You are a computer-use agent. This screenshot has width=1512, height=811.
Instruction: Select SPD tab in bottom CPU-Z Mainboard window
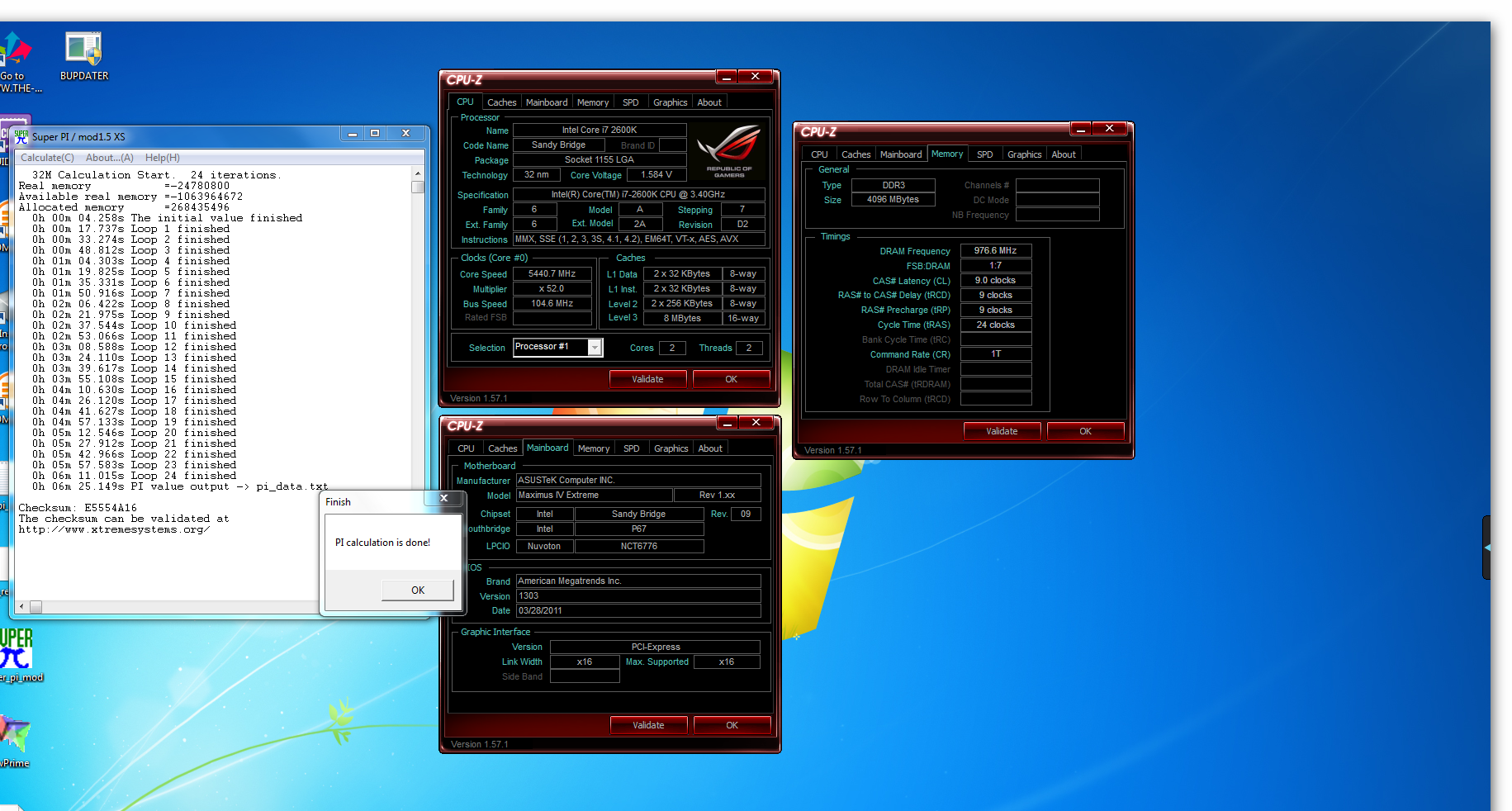632,448
